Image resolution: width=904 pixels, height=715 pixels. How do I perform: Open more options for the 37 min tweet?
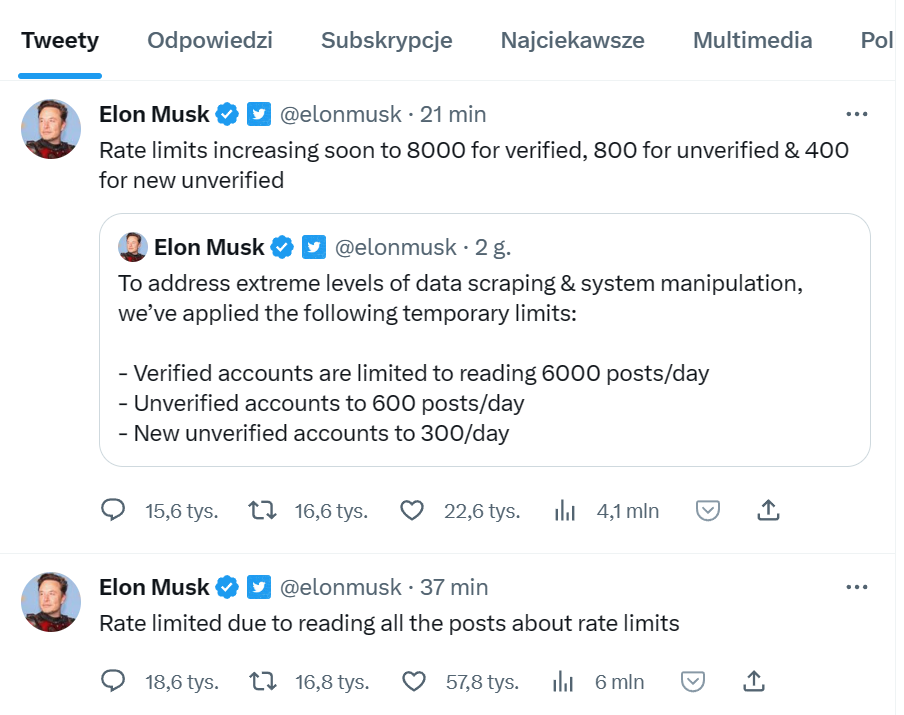click(x=857, y=587)
